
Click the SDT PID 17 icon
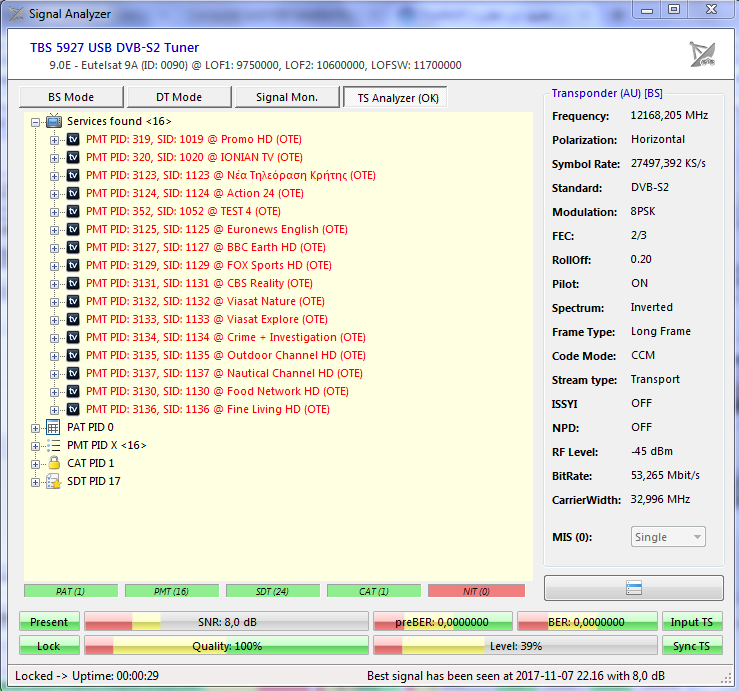(54, 481)
